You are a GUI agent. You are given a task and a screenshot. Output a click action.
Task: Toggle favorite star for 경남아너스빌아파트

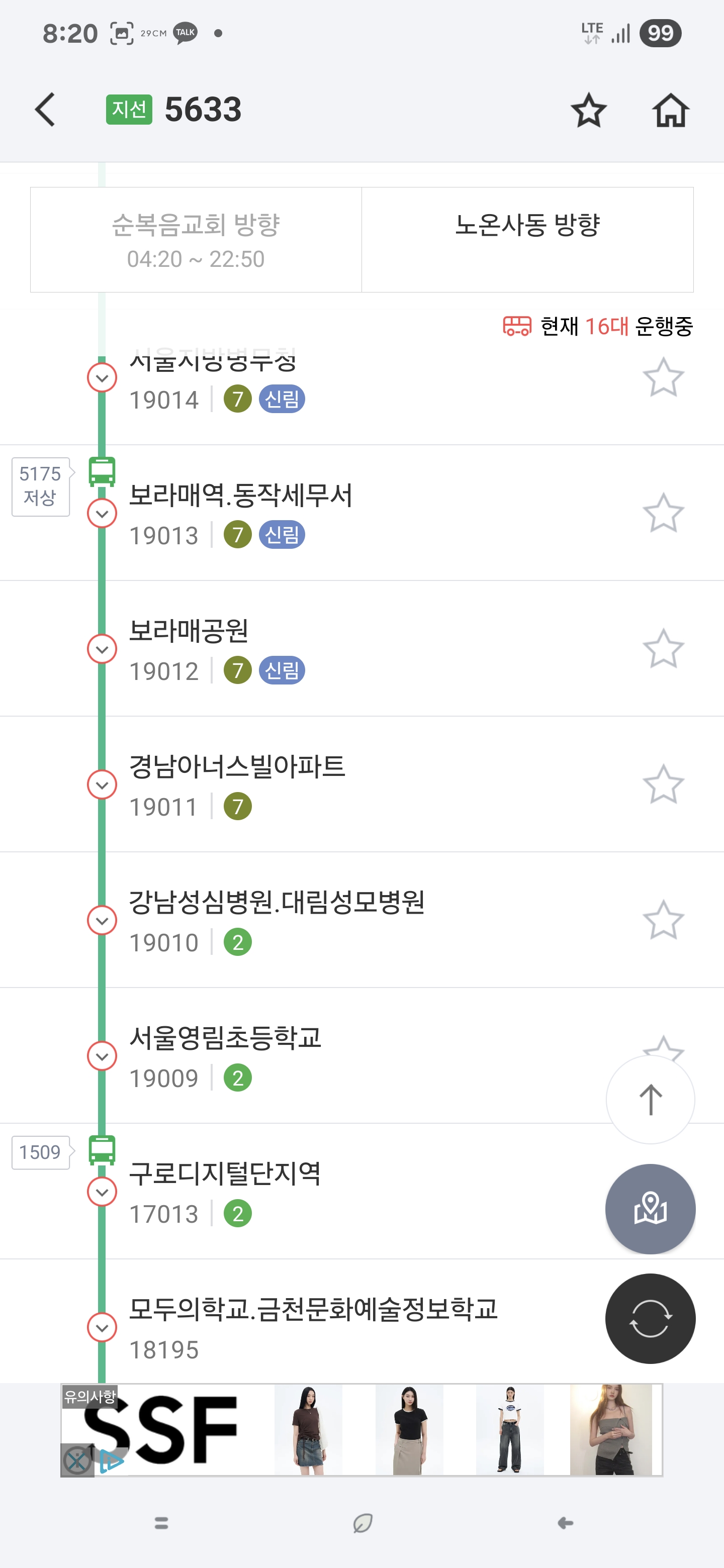[x=663, y=785]
